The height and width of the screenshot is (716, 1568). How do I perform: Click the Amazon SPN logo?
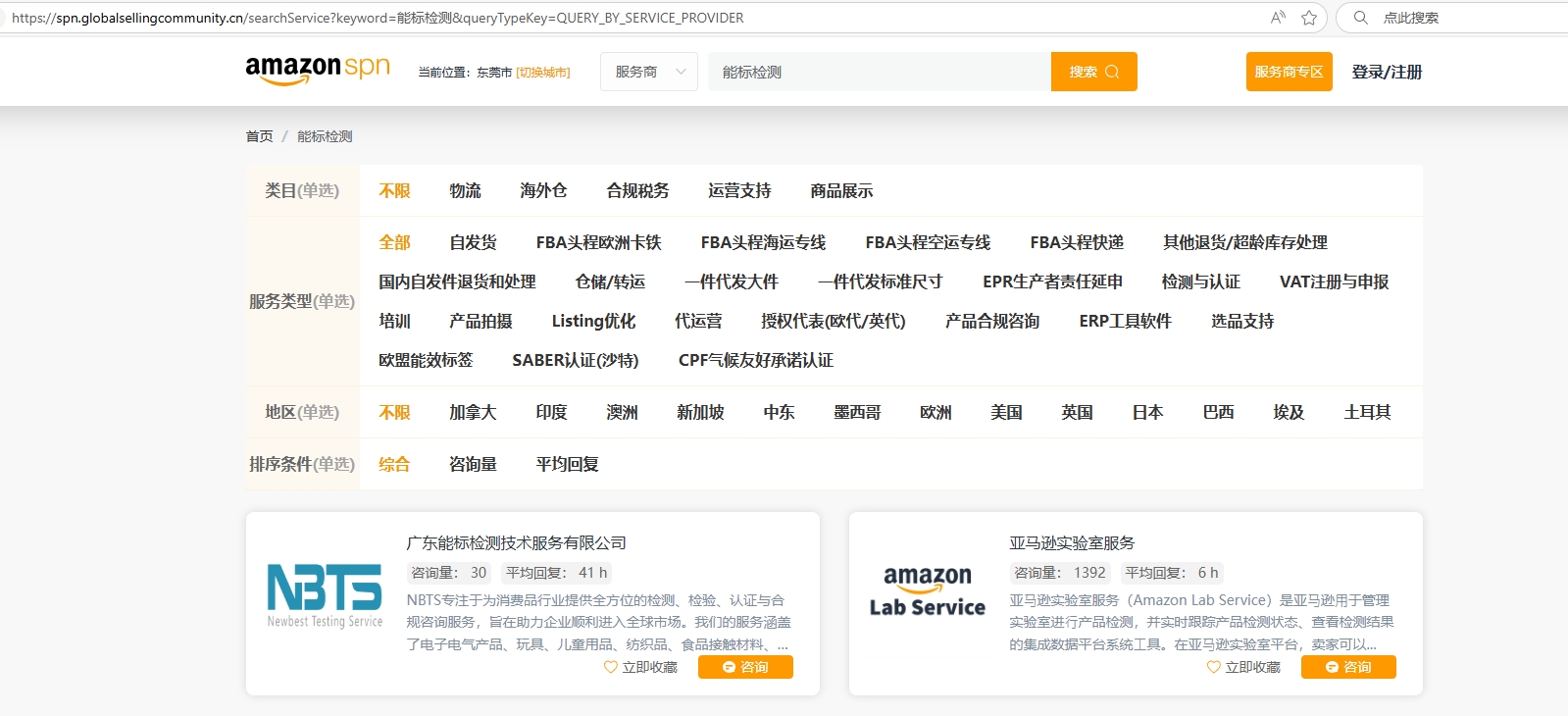coord(317,71)
